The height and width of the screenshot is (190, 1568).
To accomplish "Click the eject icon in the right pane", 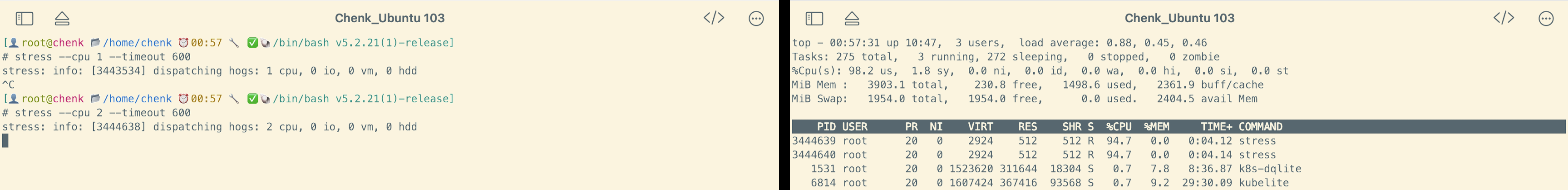I will point(852,19).
